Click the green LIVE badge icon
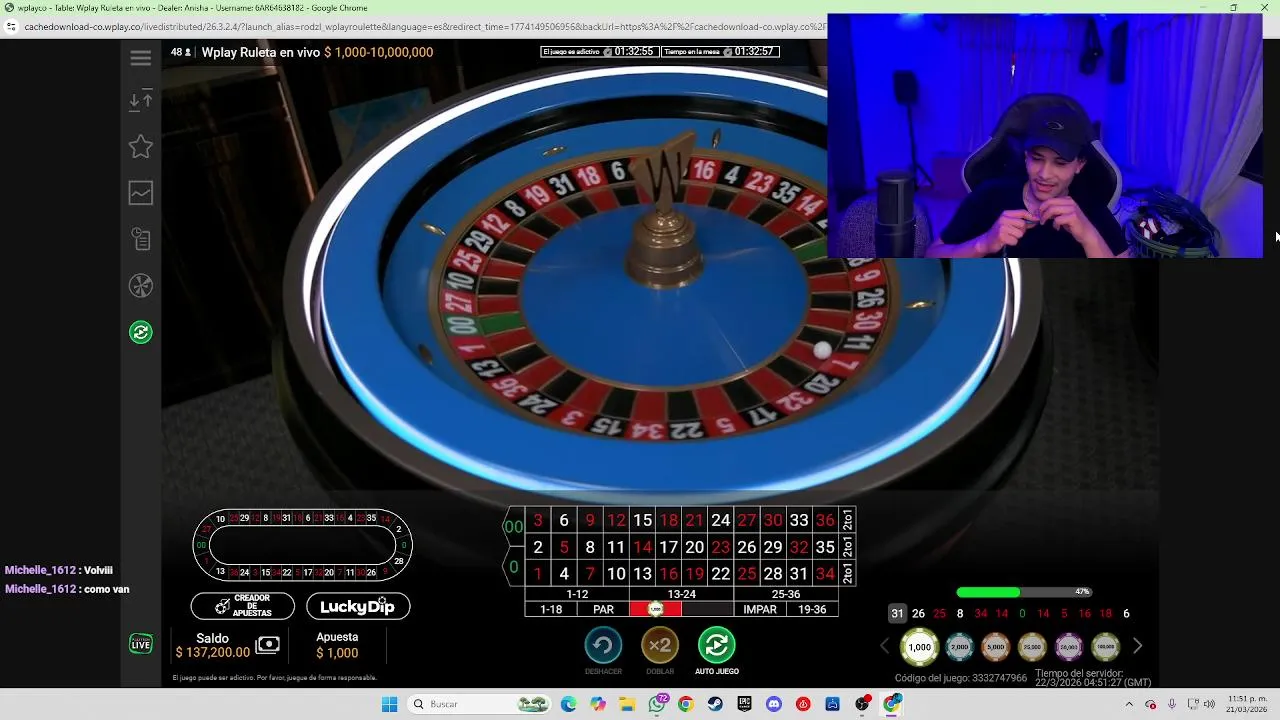The width and height of the screenshot is (1280, 720). (141, 644)
